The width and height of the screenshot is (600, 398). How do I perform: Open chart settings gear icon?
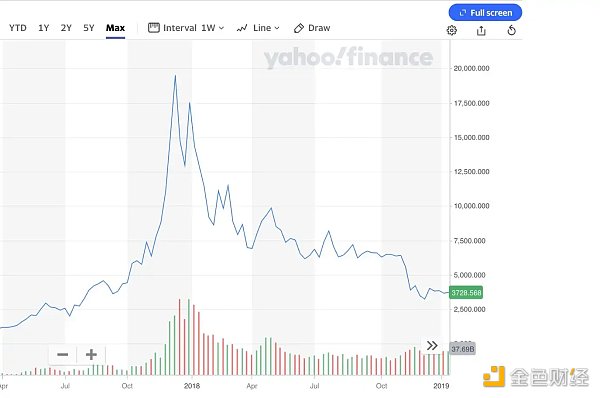[452, 30]
